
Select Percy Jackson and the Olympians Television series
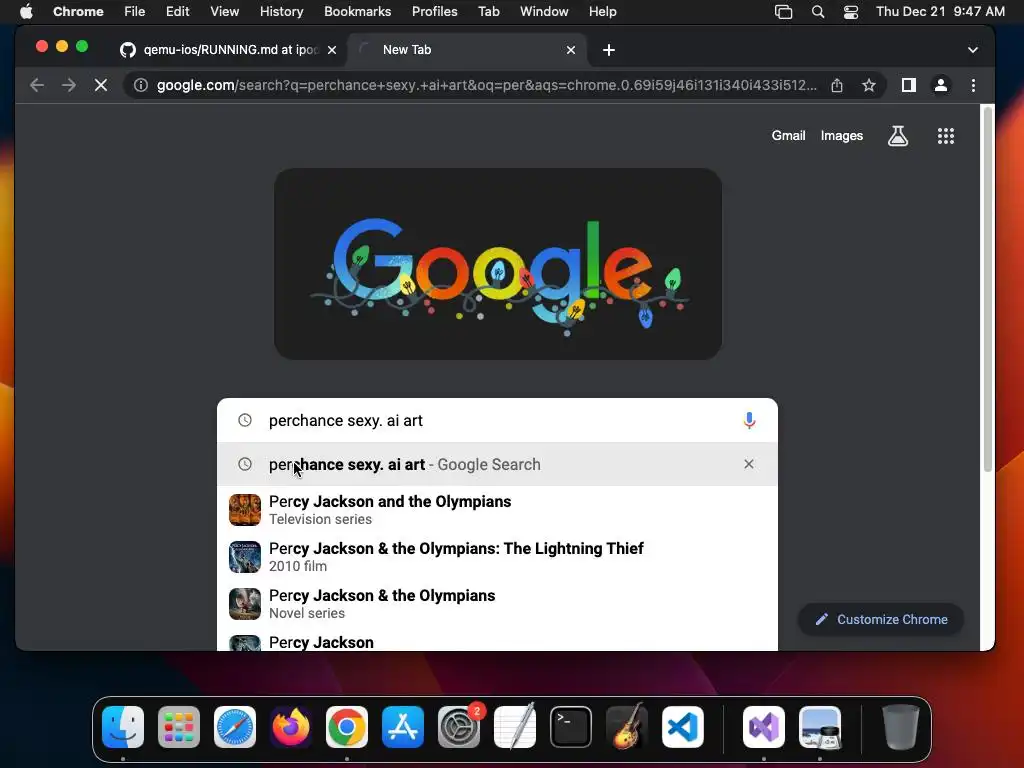tap(497, 509)
